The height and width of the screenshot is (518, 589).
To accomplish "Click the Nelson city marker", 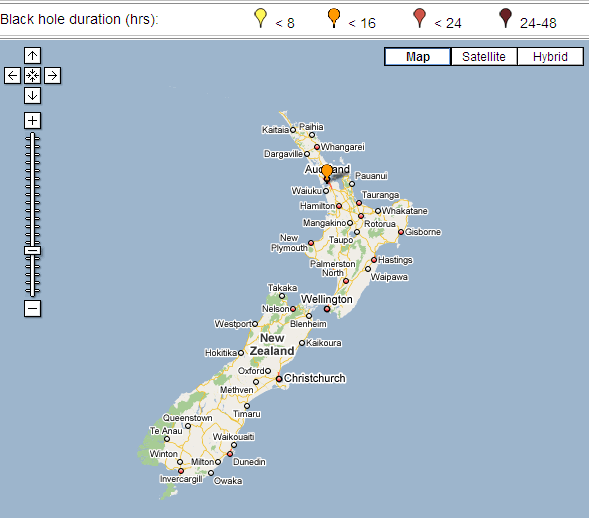I will (293, 309).
